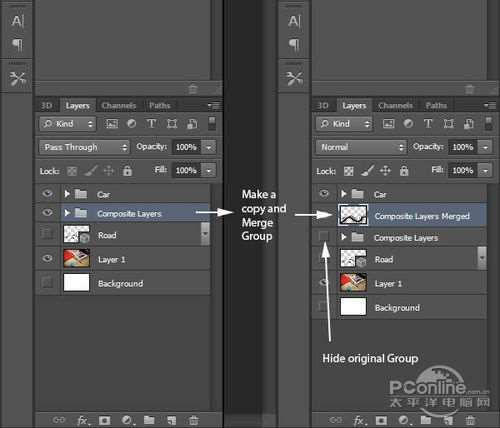Select the Background layer in left panel
500x428 pixels.
tap(123, 283)
